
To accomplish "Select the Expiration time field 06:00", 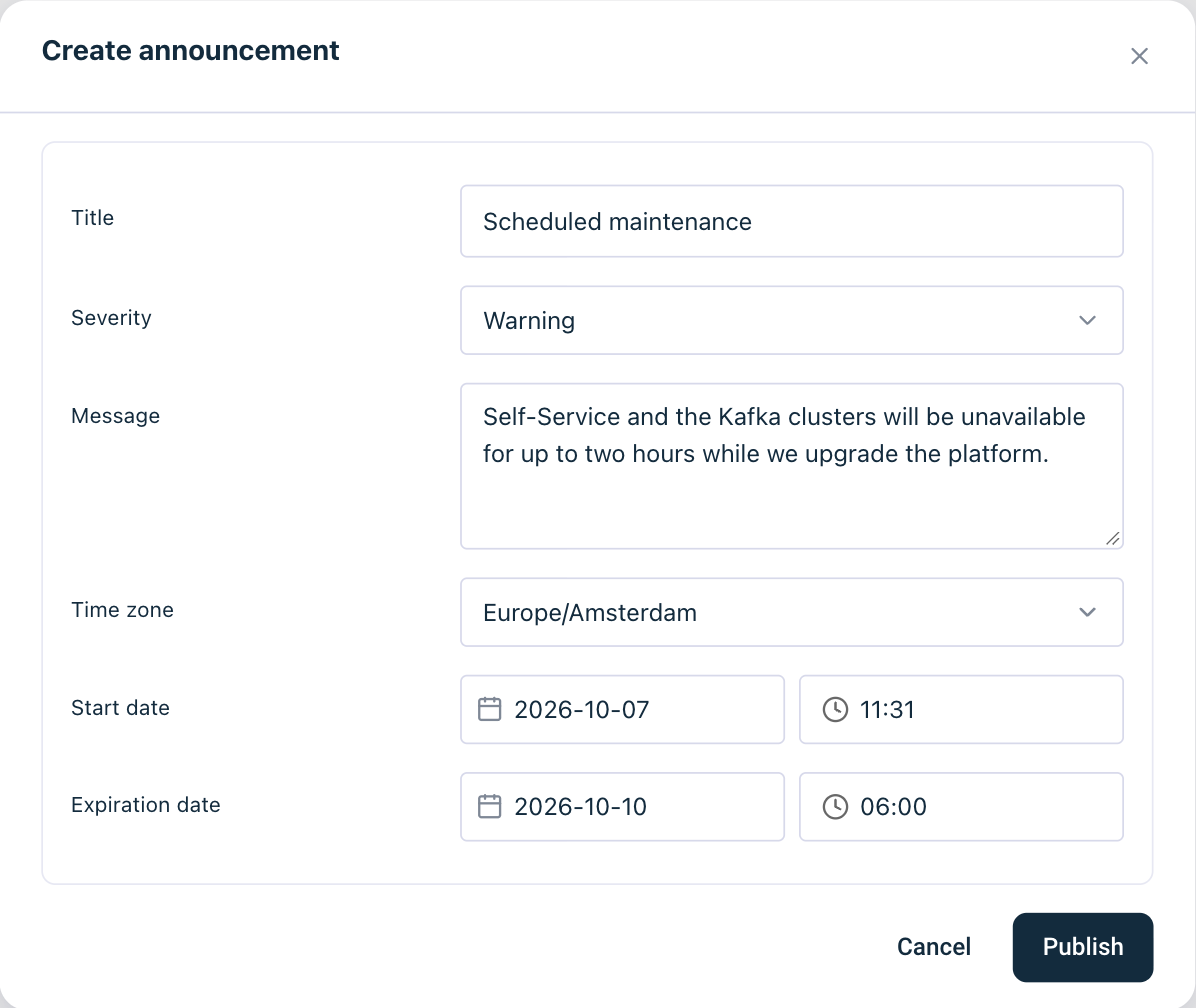I will 961,807.
